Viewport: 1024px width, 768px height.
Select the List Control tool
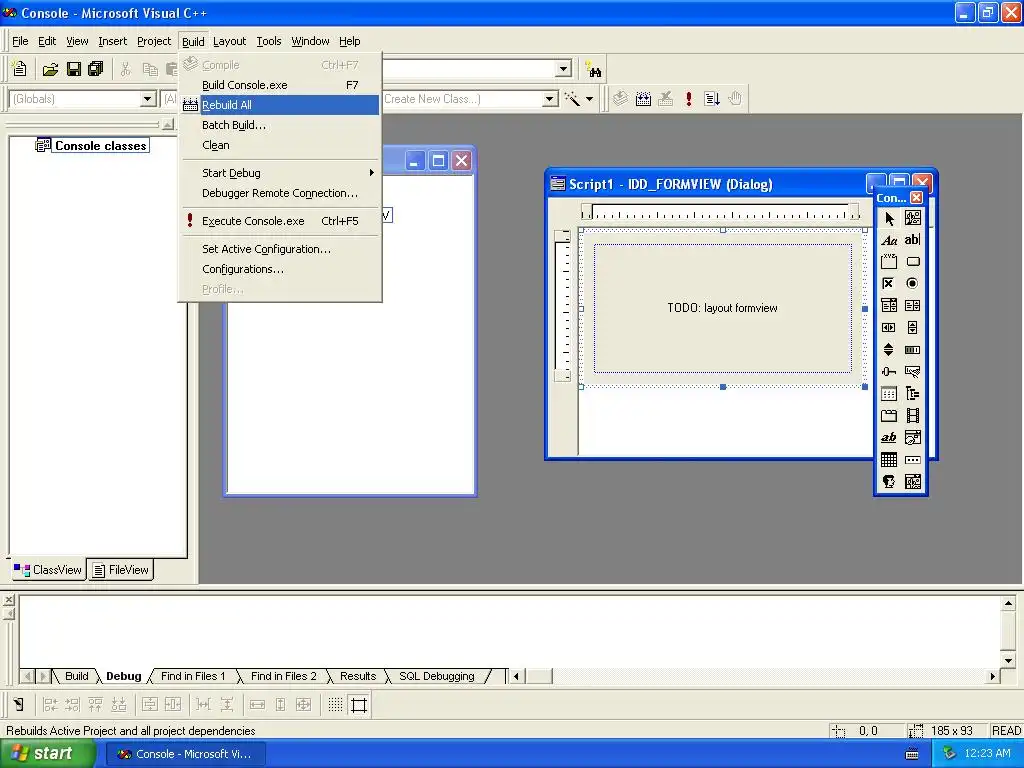point(889,394)
